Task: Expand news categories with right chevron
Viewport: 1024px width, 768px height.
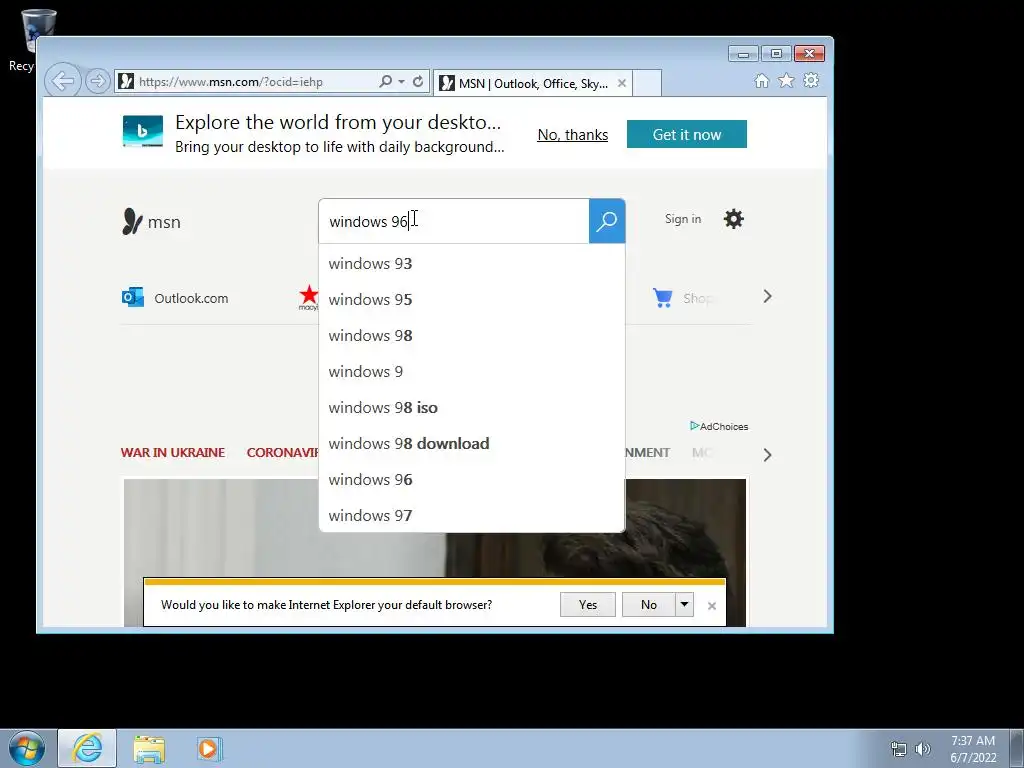Action: 767,455
